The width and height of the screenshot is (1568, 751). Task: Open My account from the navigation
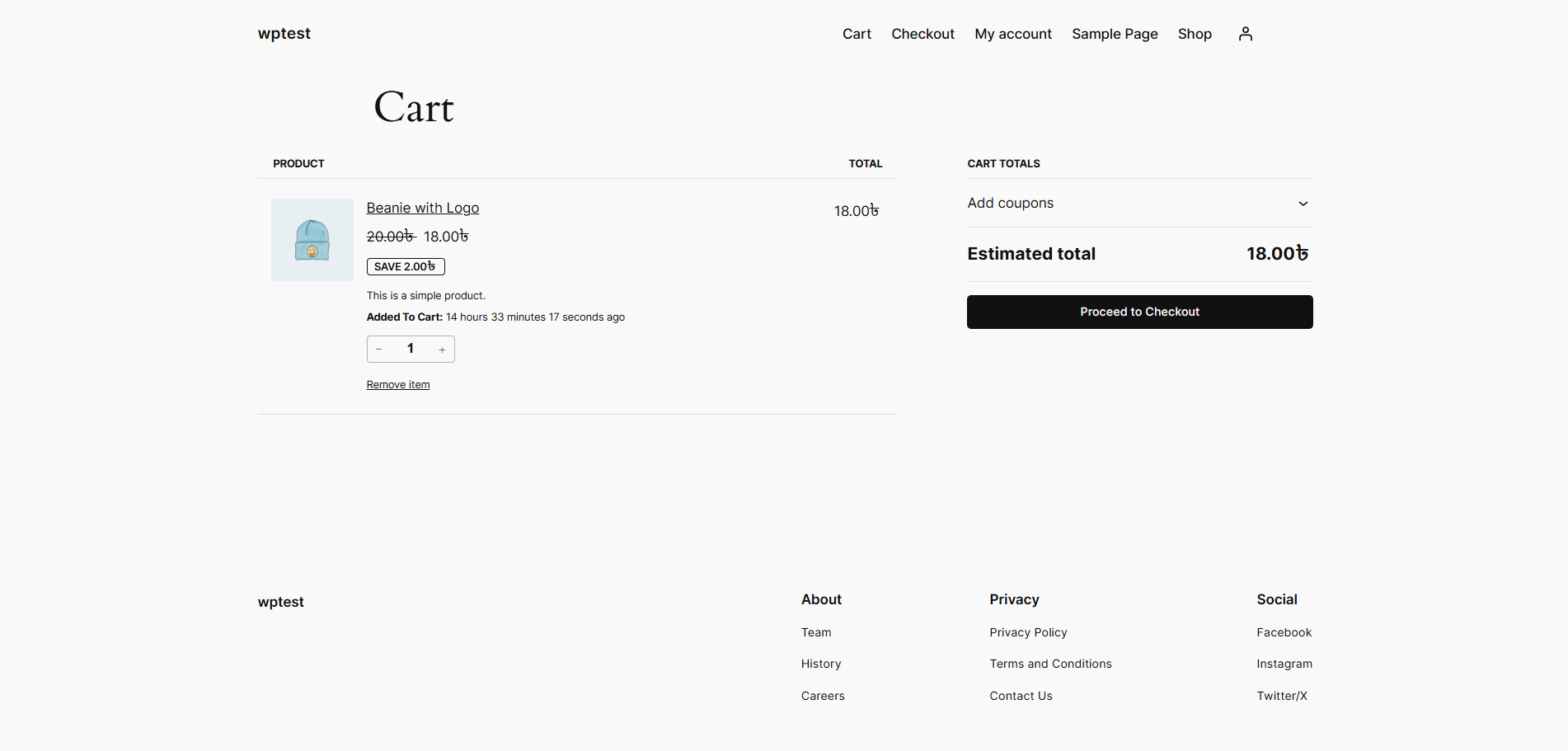[1013, 34]
